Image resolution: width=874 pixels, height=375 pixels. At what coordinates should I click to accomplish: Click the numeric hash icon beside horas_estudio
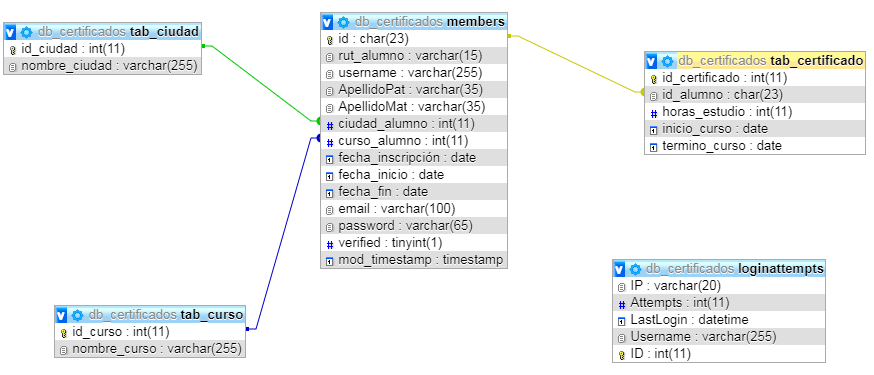654,113
